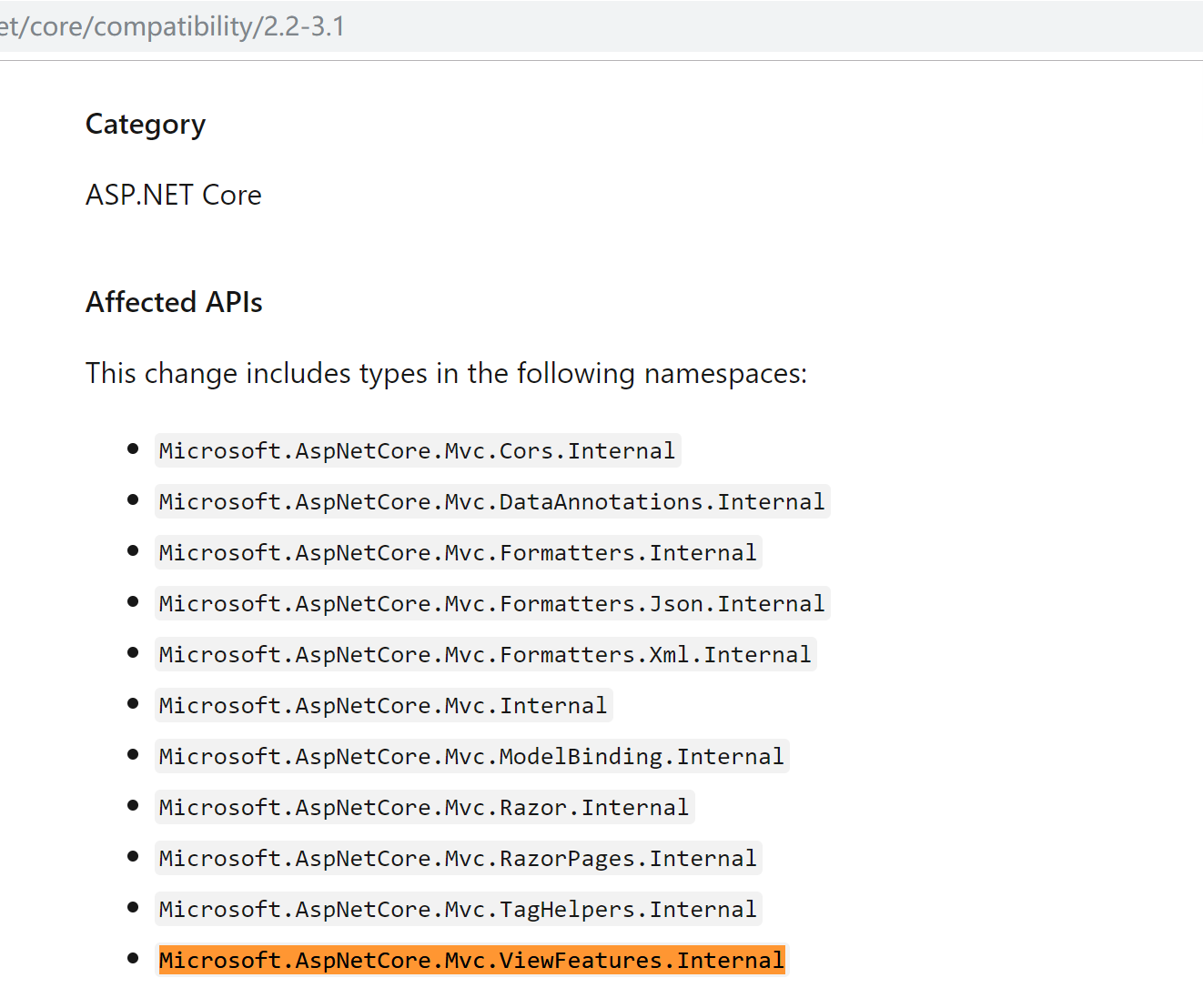Click the Category heading
The image size is (1203, 1008).
click(146, 125)
